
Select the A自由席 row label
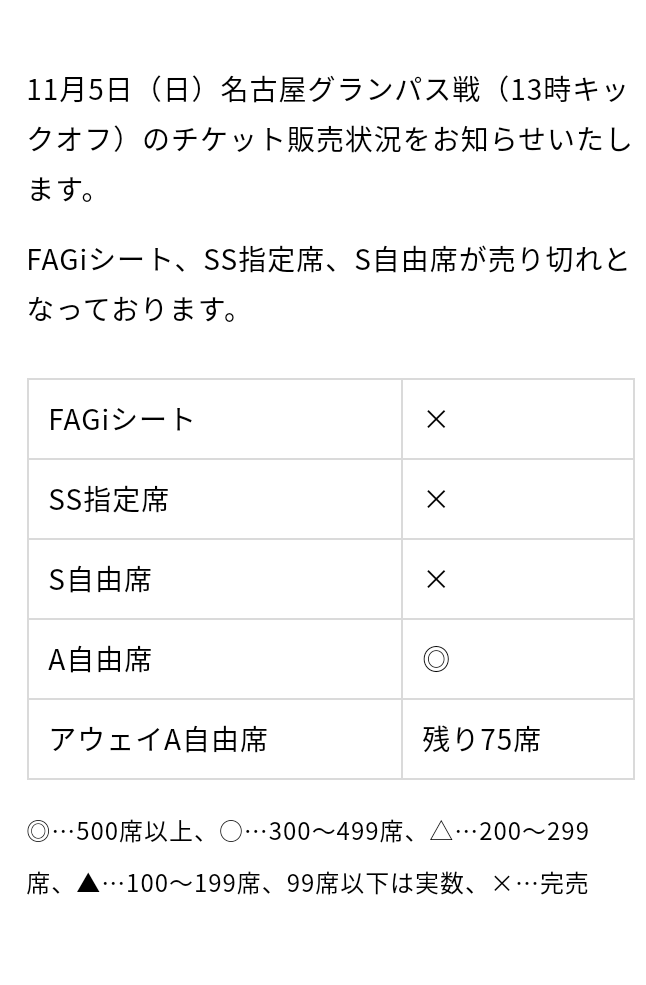click(101, 660)
